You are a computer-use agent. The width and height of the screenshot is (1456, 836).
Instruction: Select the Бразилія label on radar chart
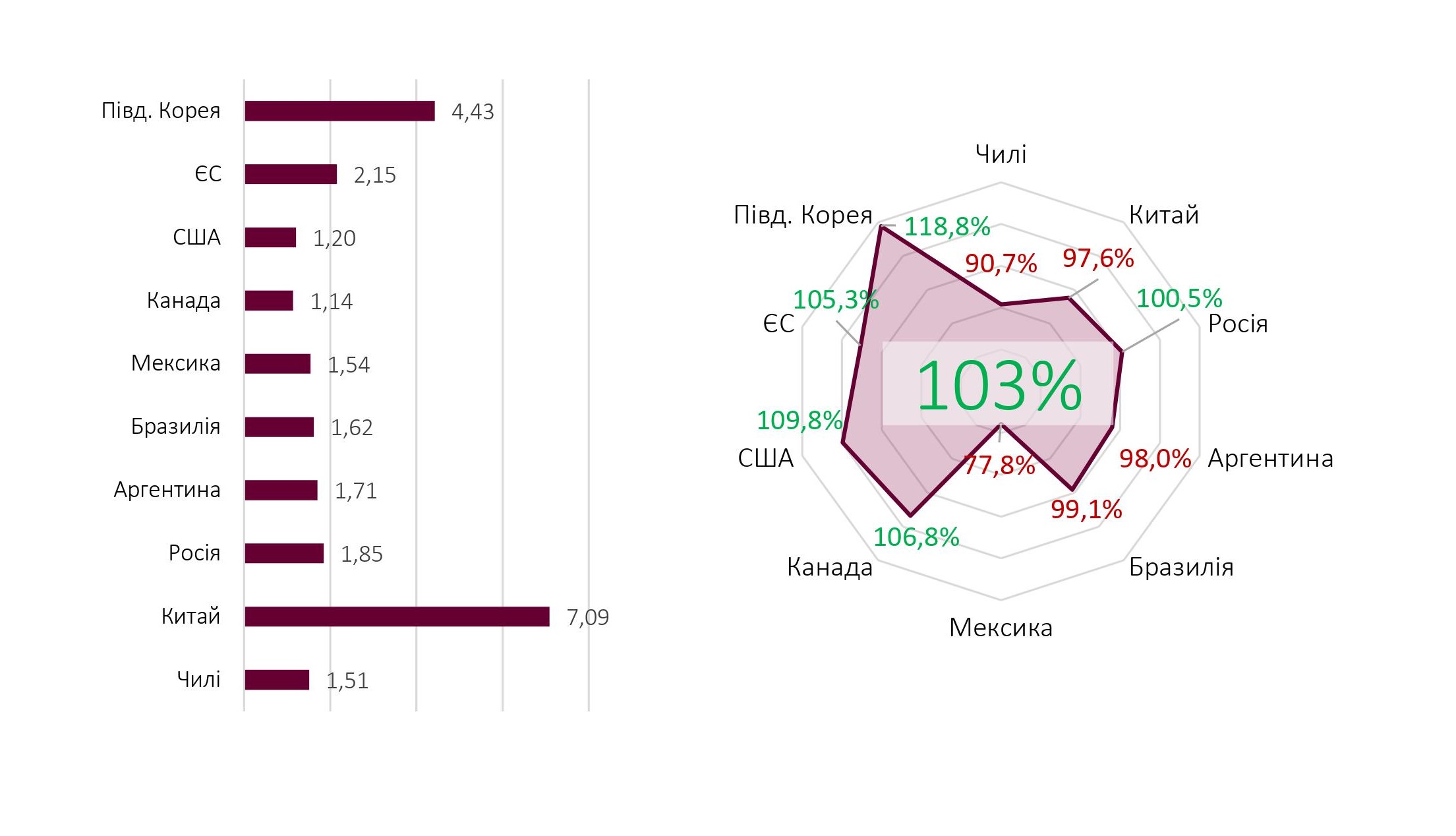(1180, 567)
